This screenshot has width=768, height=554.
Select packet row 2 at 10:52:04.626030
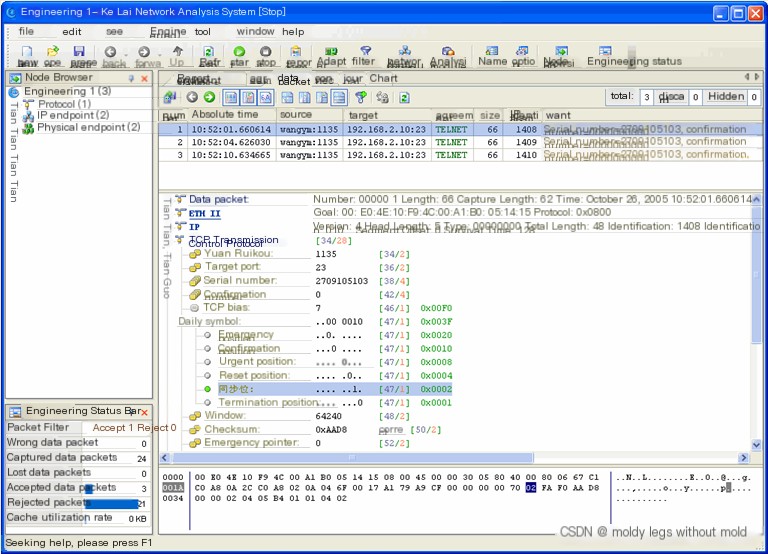[x=460, y=142]
